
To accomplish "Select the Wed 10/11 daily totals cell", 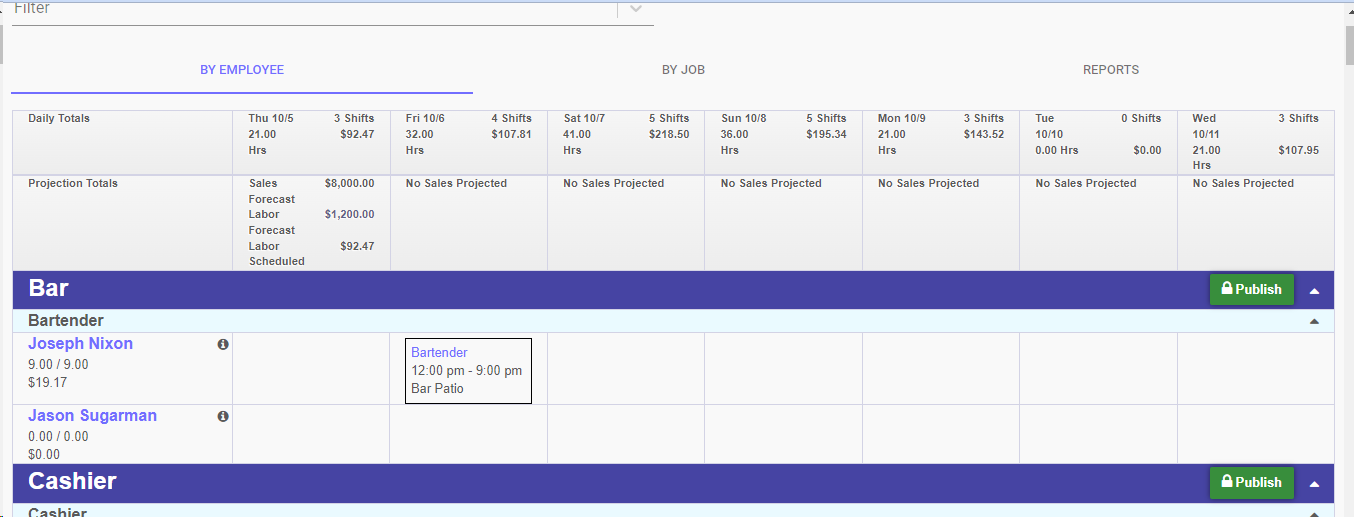I will [x=1256, y=142].
